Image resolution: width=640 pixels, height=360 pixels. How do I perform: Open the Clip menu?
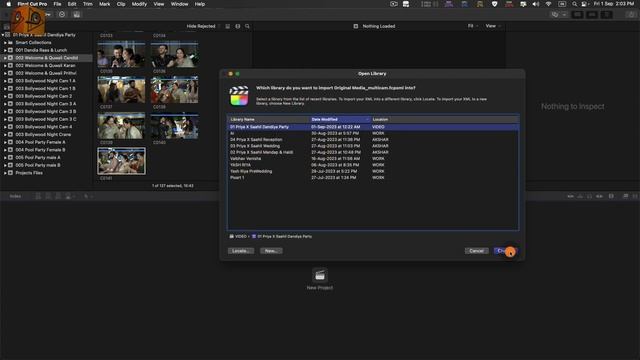[121, 4]
